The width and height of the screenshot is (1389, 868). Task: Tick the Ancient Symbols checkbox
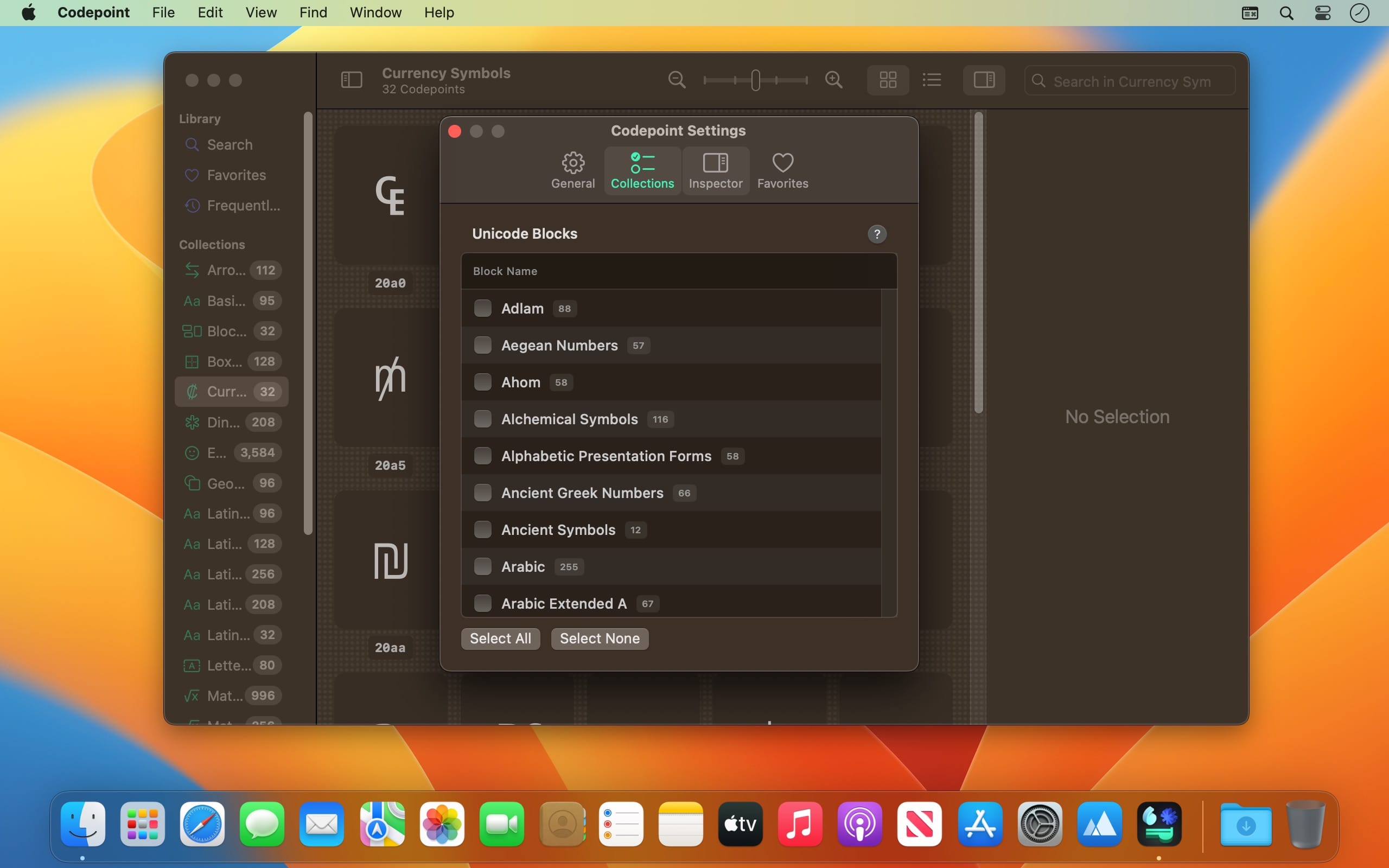pos(483,530)
